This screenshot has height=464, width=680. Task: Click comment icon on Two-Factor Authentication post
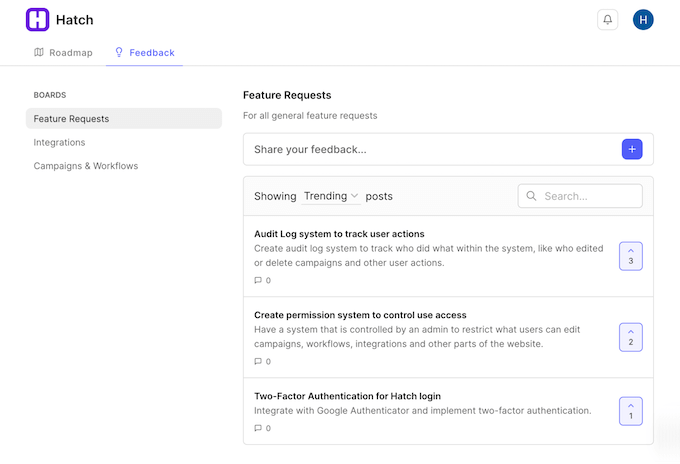(258, 428)
